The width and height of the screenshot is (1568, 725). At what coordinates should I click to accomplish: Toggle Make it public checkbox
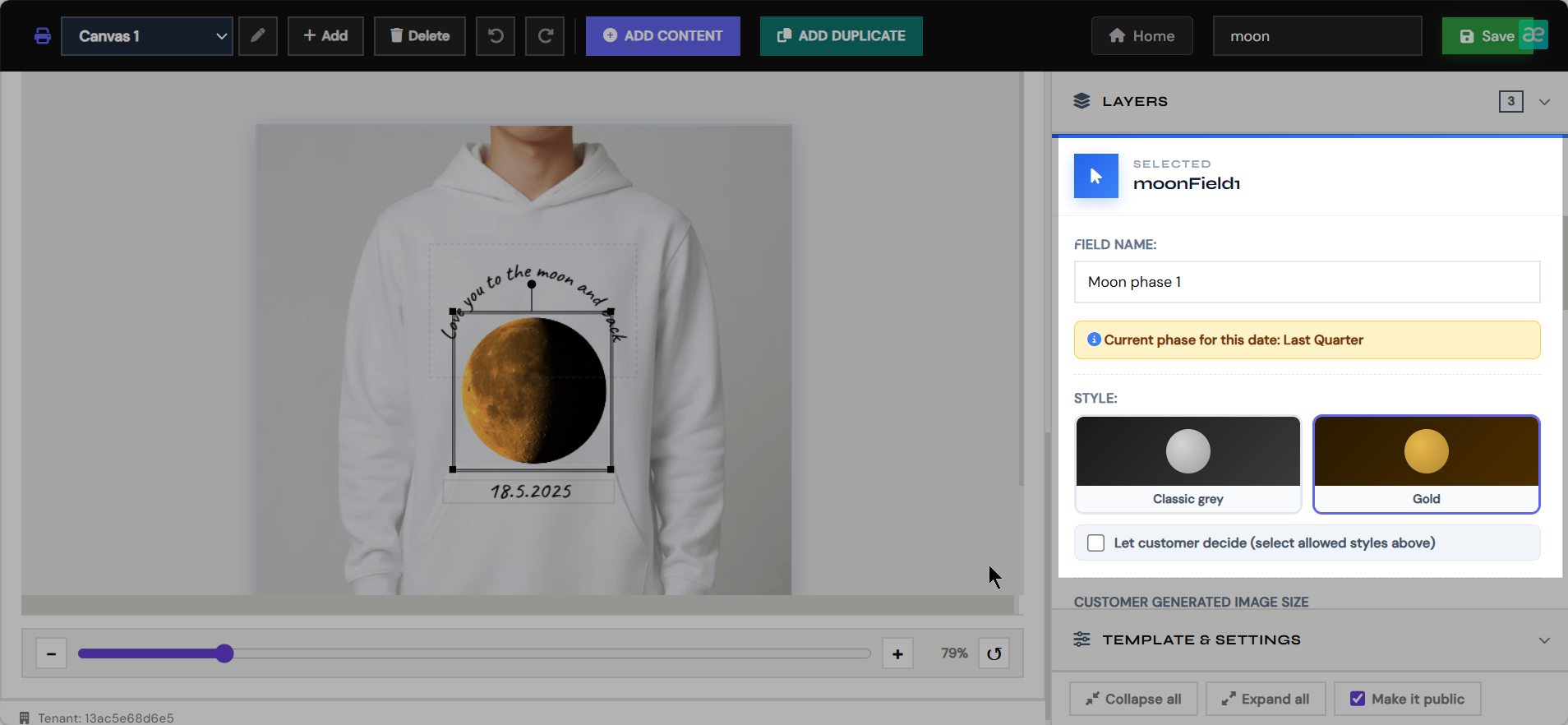coord(1358,699)
